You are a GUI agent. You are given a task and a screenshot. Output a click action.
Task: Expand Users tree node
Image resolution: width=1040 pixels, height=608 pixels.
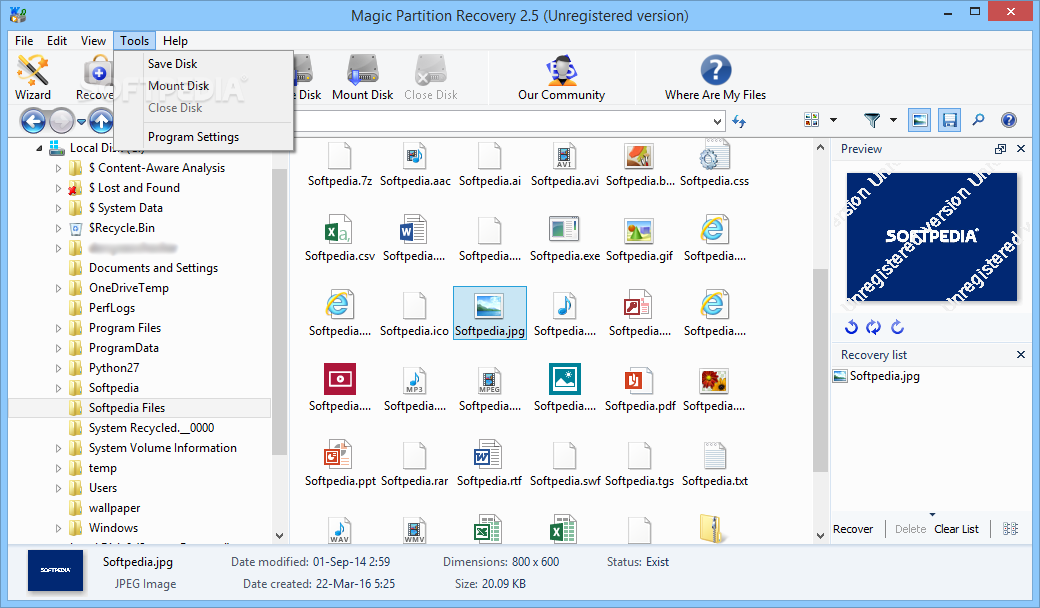coord(58,489)
